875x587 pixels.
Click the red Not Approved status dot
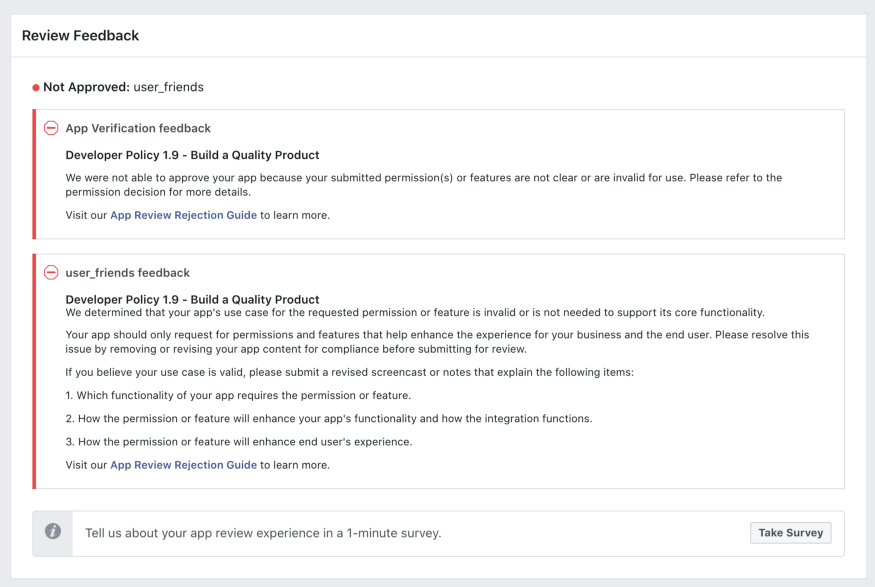[34, 87]
